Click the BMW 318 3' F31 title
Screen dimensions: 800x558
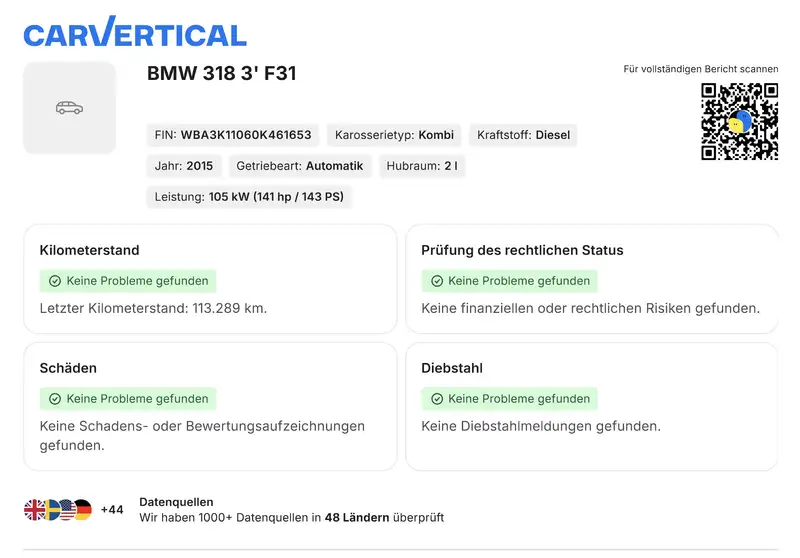tap(221, 73)
